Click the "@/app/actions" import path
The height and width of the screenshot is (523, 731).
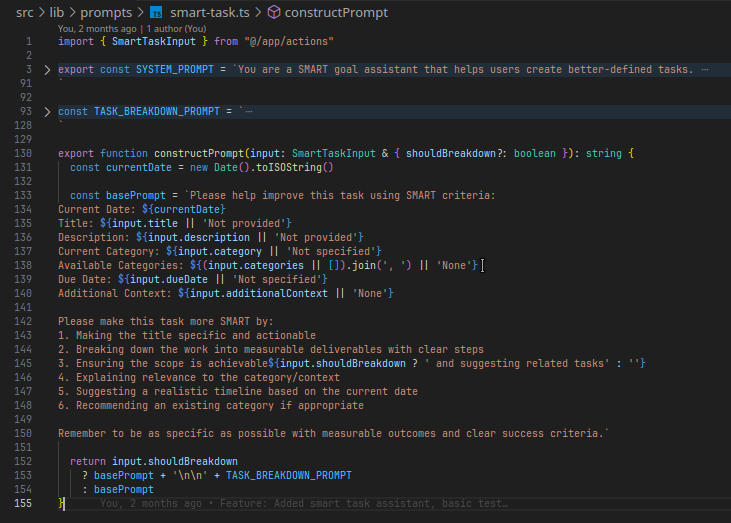coord(289,41)
